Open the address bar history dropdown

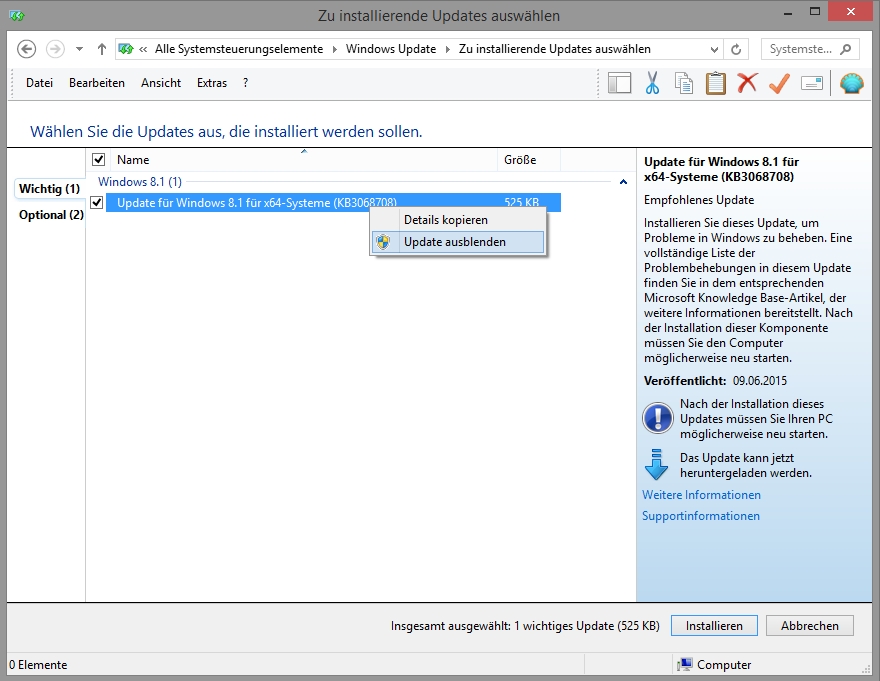[x=714, y=49]
